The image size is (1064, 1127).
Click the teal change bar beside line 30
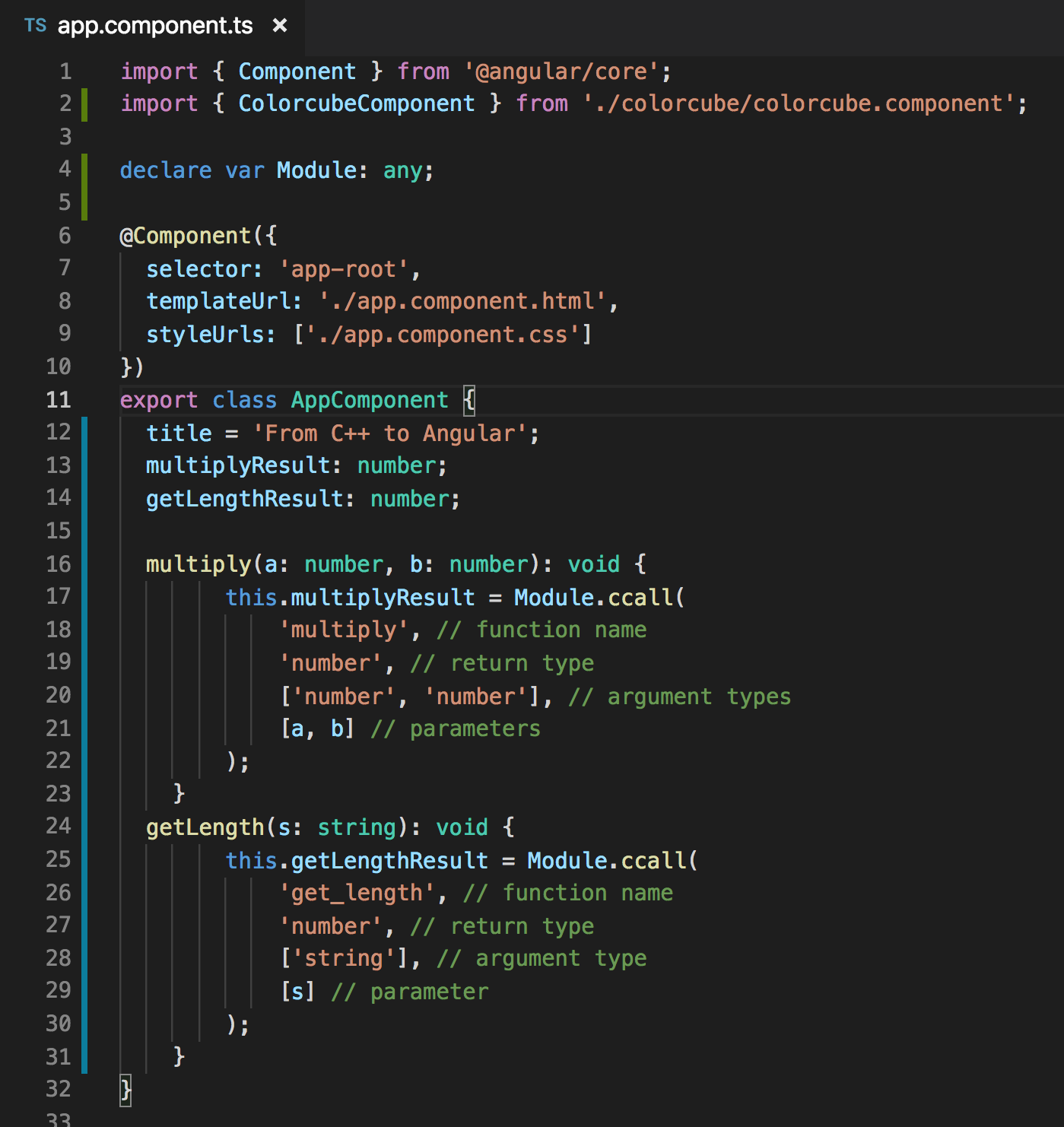[85, 1024]
